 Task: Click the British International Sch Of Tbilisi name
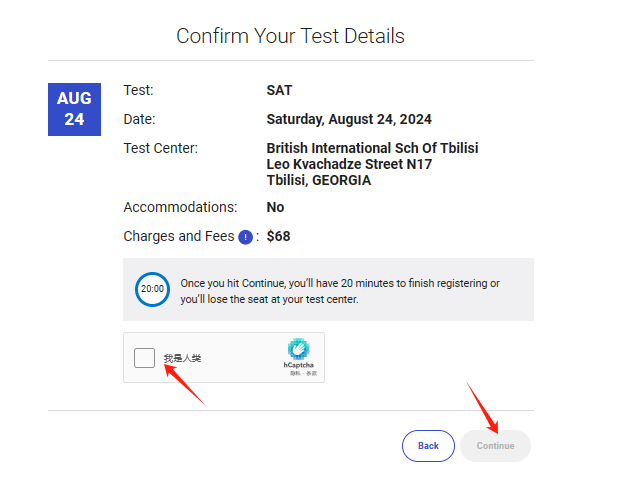tap(372, 148)
